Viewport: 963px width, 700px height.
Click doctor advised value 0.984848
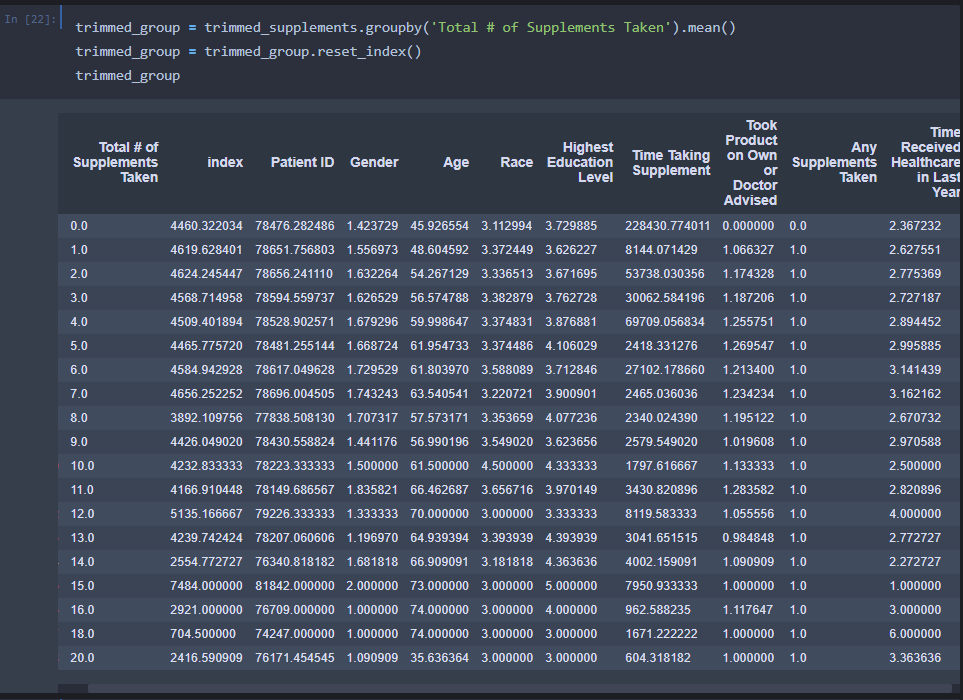(748, 537)
